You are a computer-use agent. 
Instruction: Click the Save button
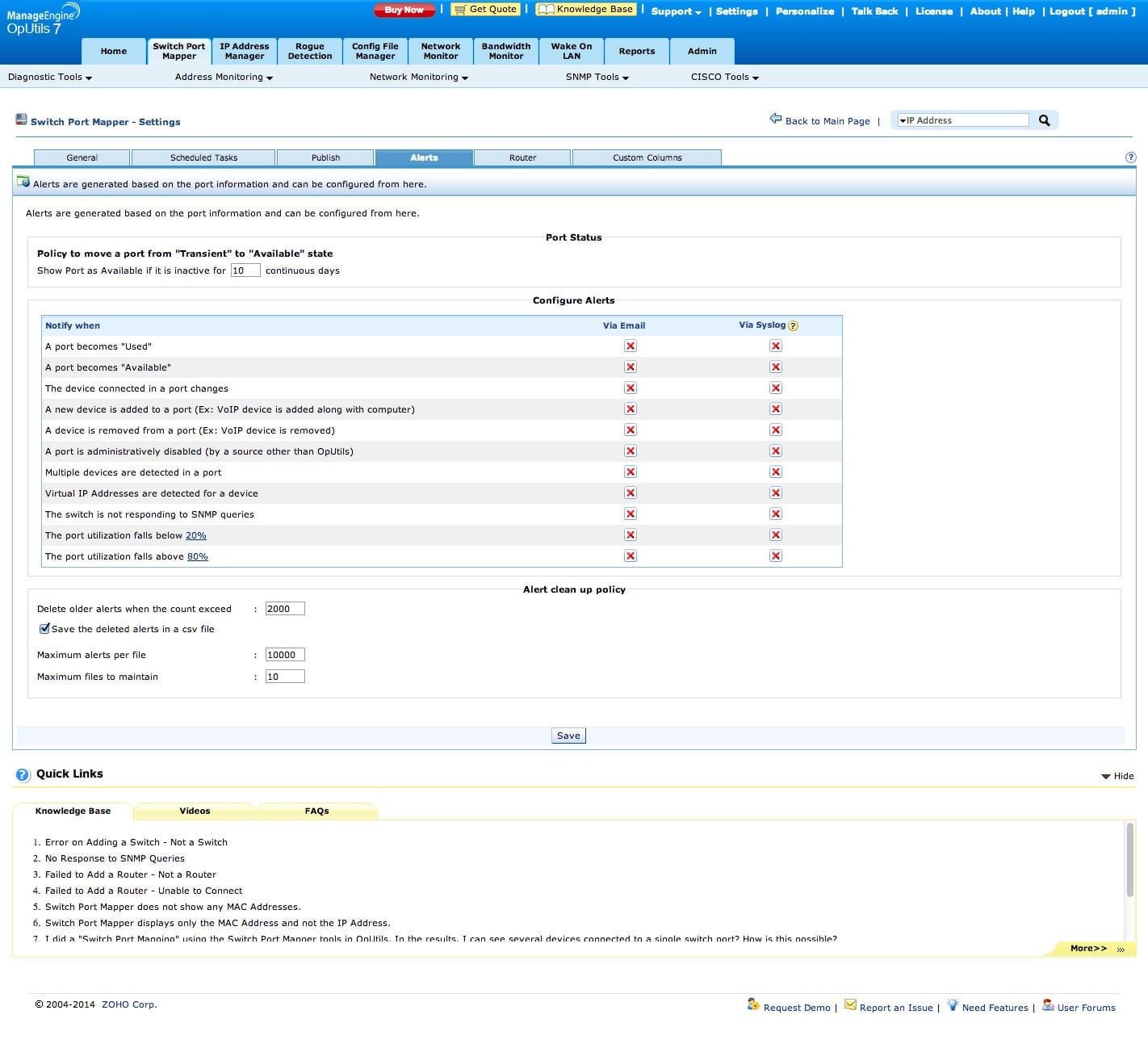pos(568,736)
